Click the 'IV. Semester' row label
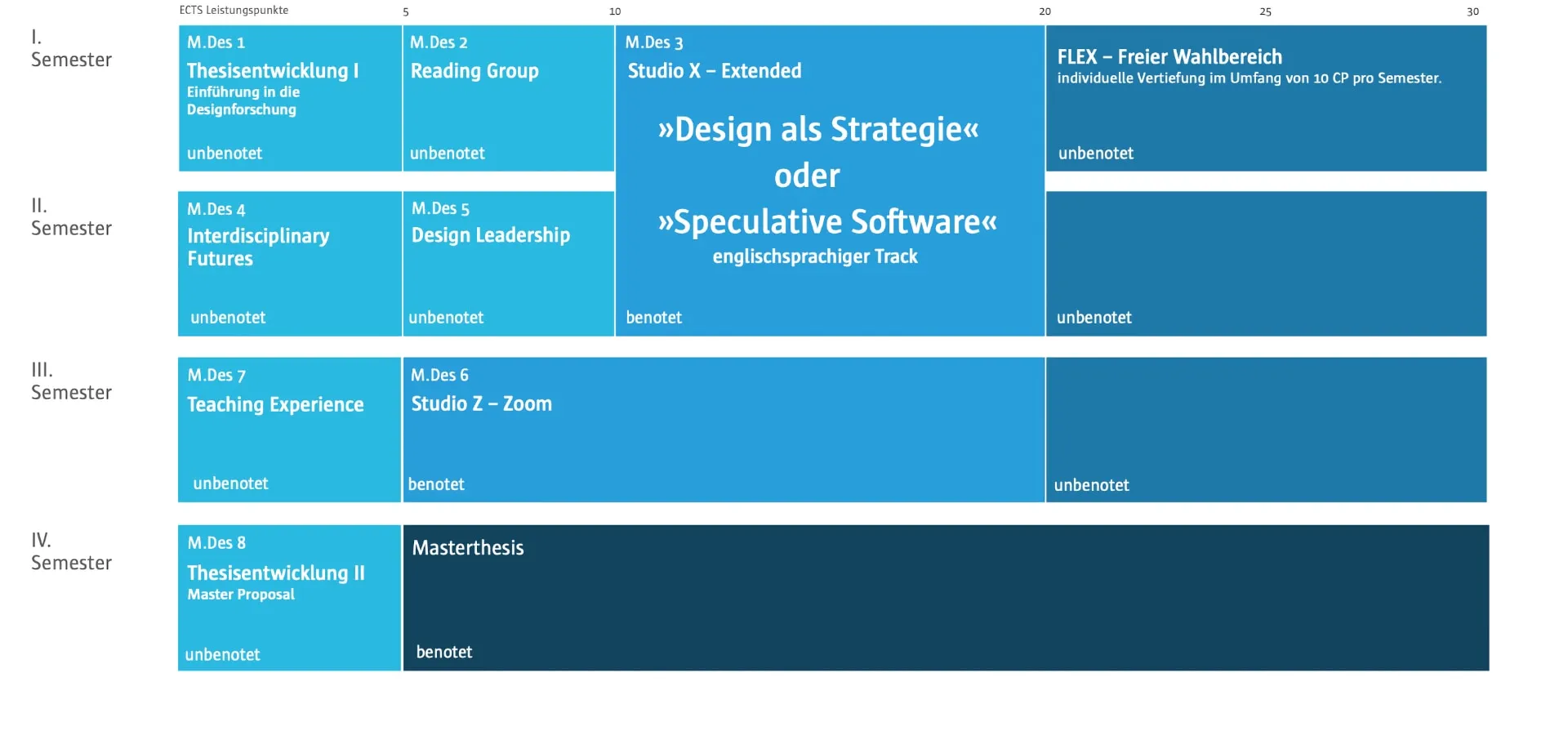The height and width of the screenshot is (753, 1568). (x=71, y=551)
